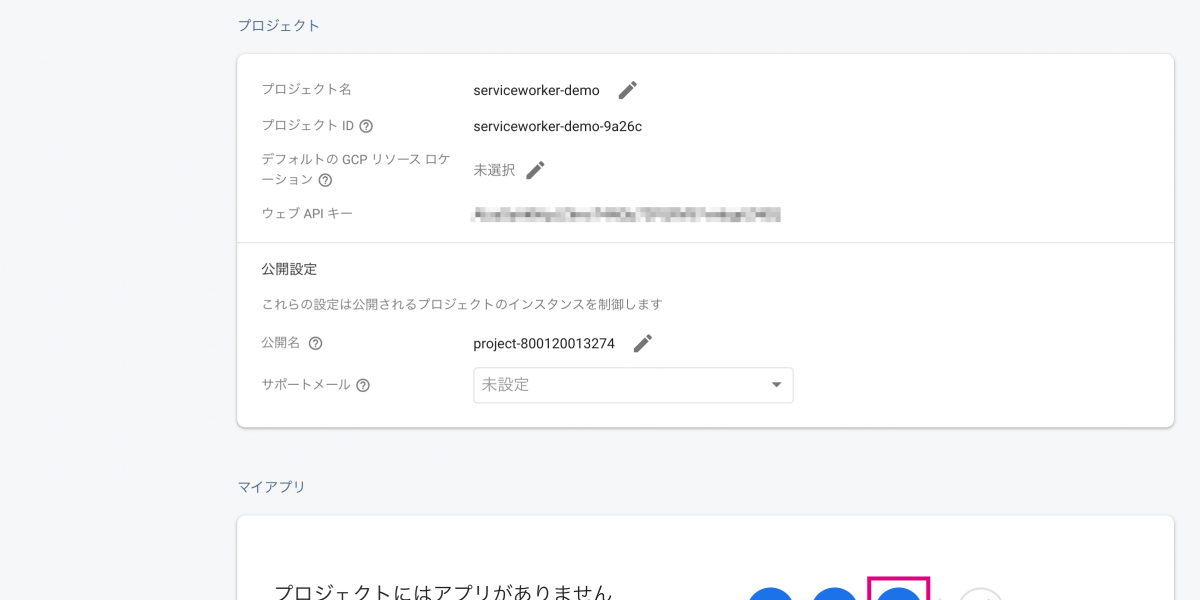Click the マイアプリ section heading
The image size is (1200, 600).
pos(271,487)
